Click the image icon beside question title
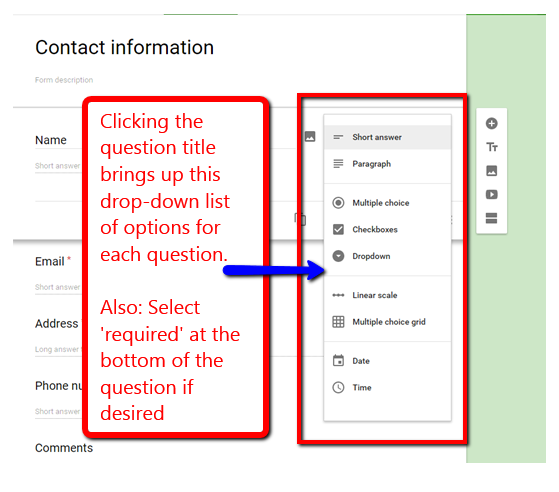 click(310, 137)
